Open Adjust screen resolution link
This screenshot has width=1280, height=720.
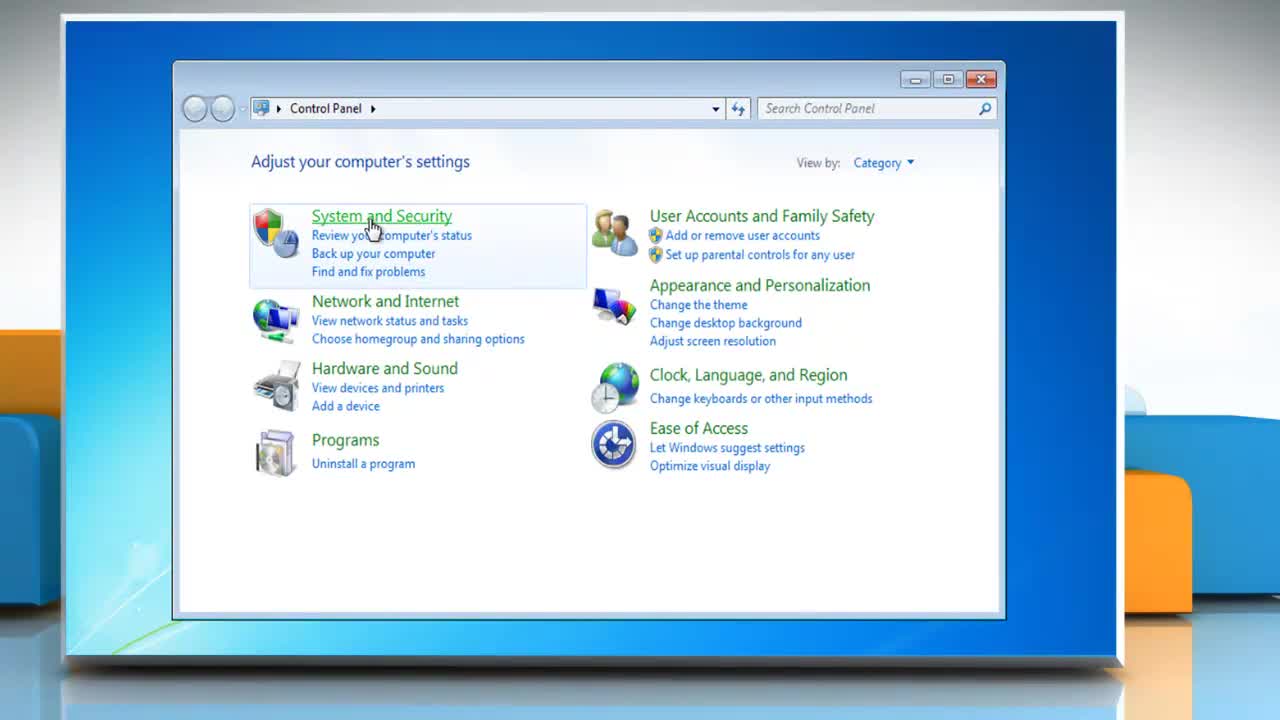pos(713,341)
